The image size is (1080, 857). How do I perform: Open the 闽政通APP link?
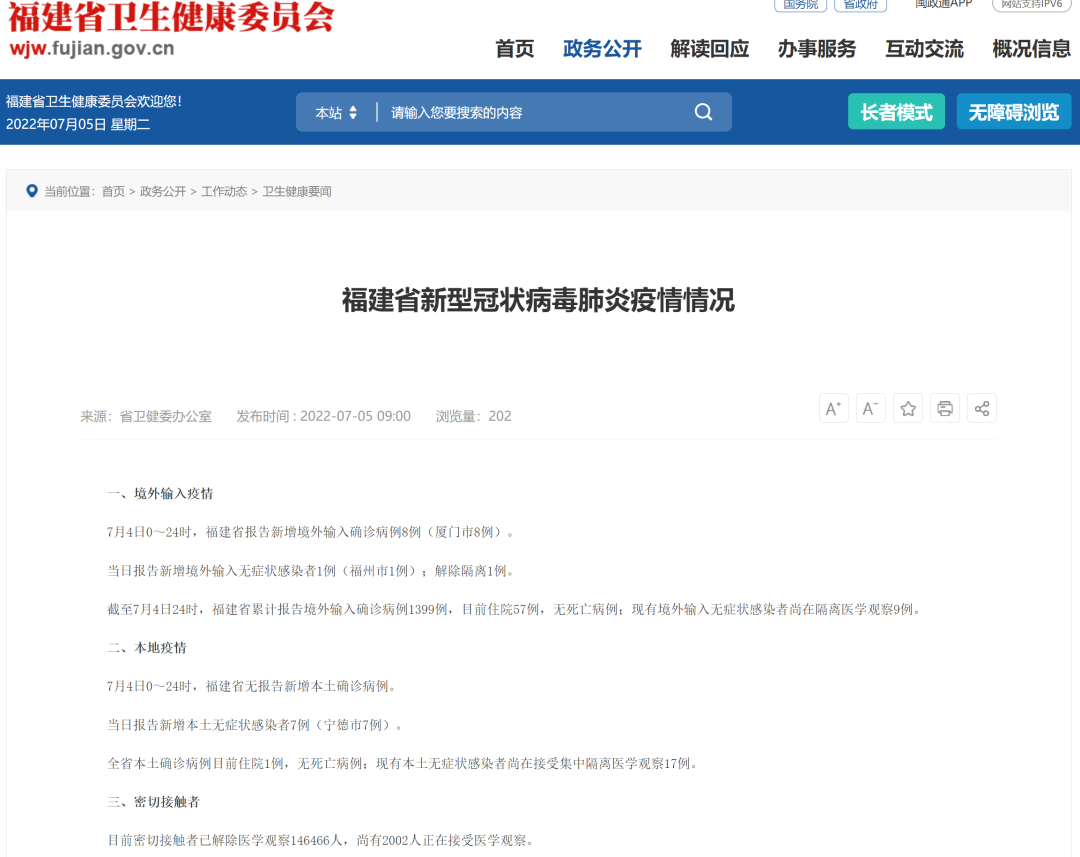[943, 4]
